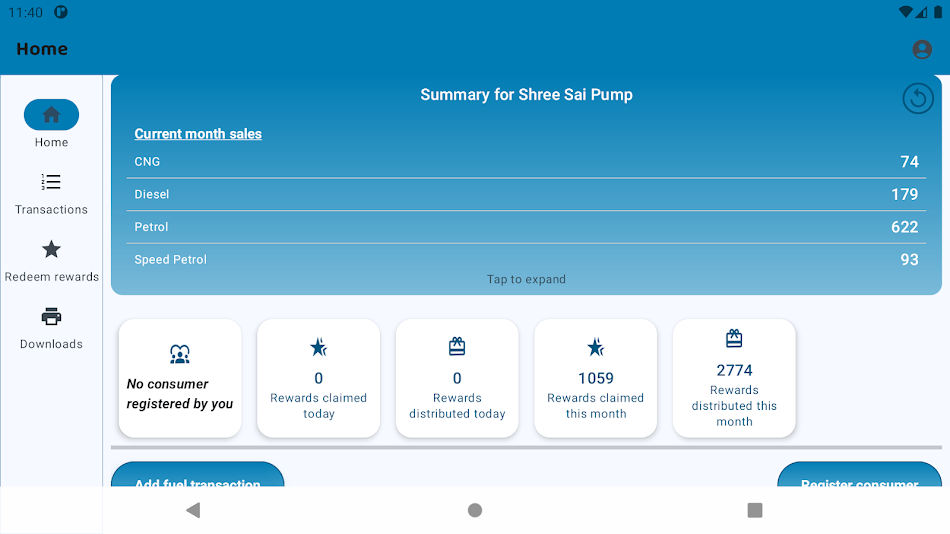Tap Android home circle button
The image size is (950, 534).
click(475, 510)
